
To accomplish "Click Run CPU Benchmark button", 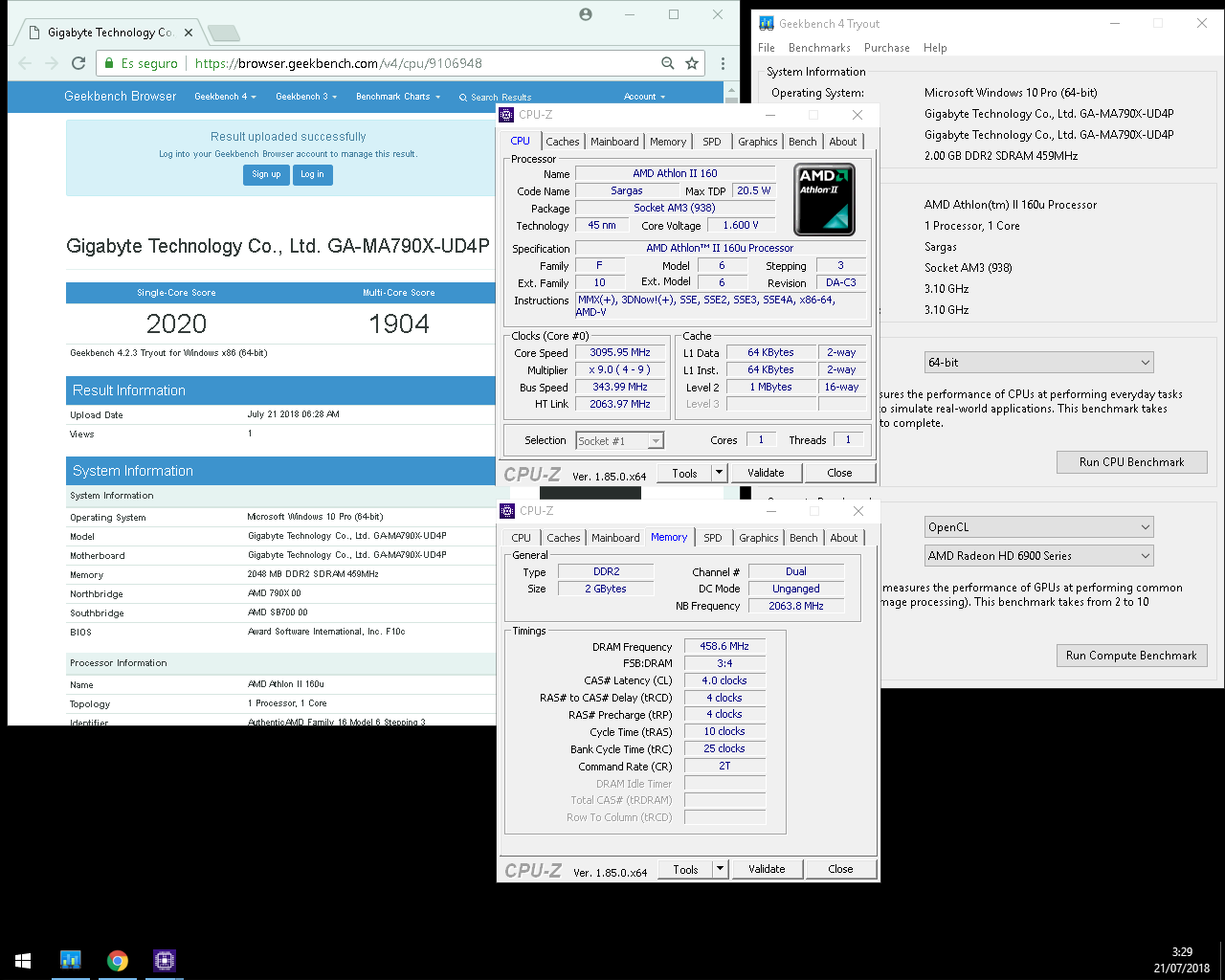I will click(x=1131, y=462).
